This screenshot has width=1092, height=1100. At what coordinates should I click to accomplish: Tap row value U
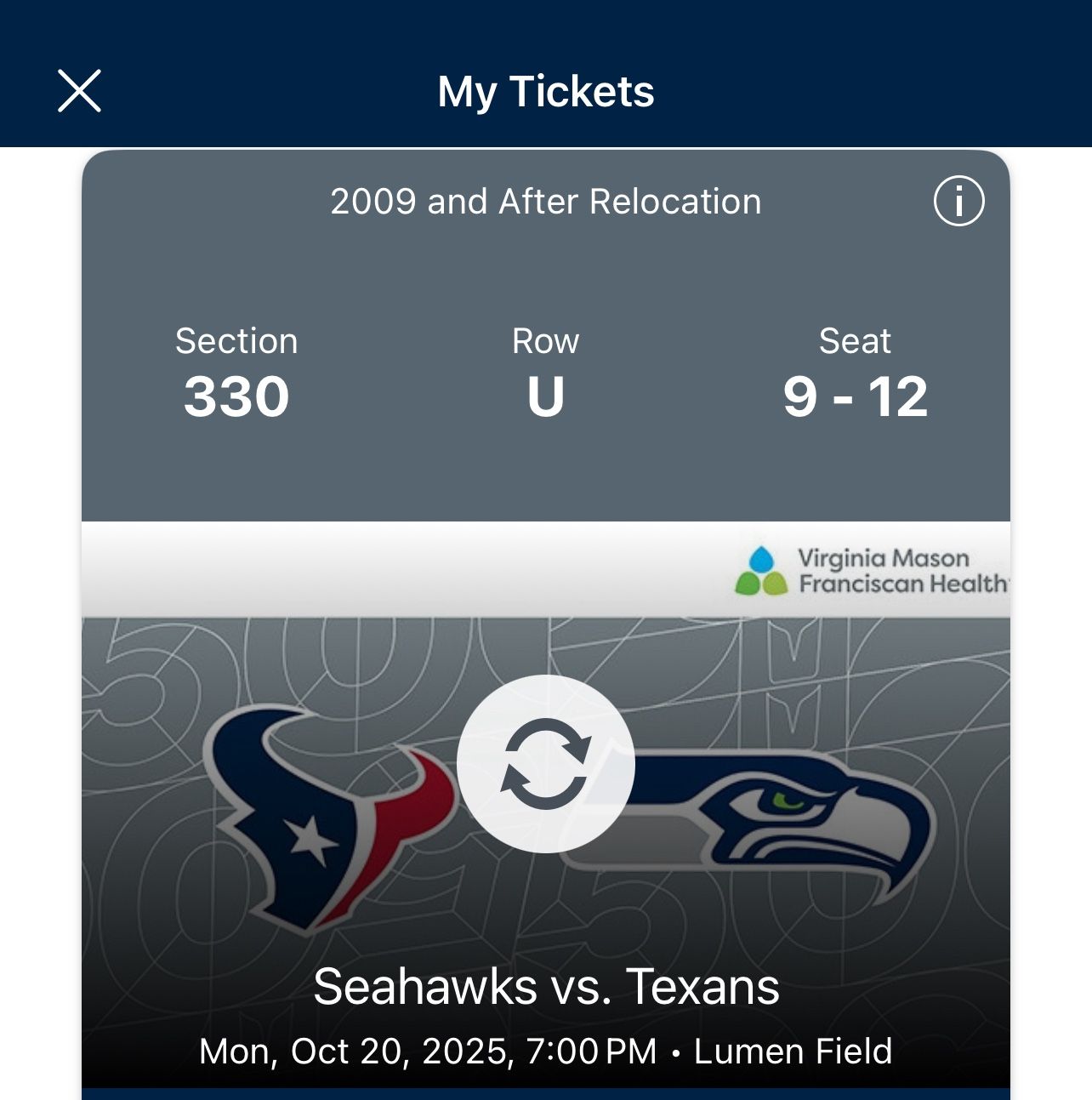coord(545,396)
